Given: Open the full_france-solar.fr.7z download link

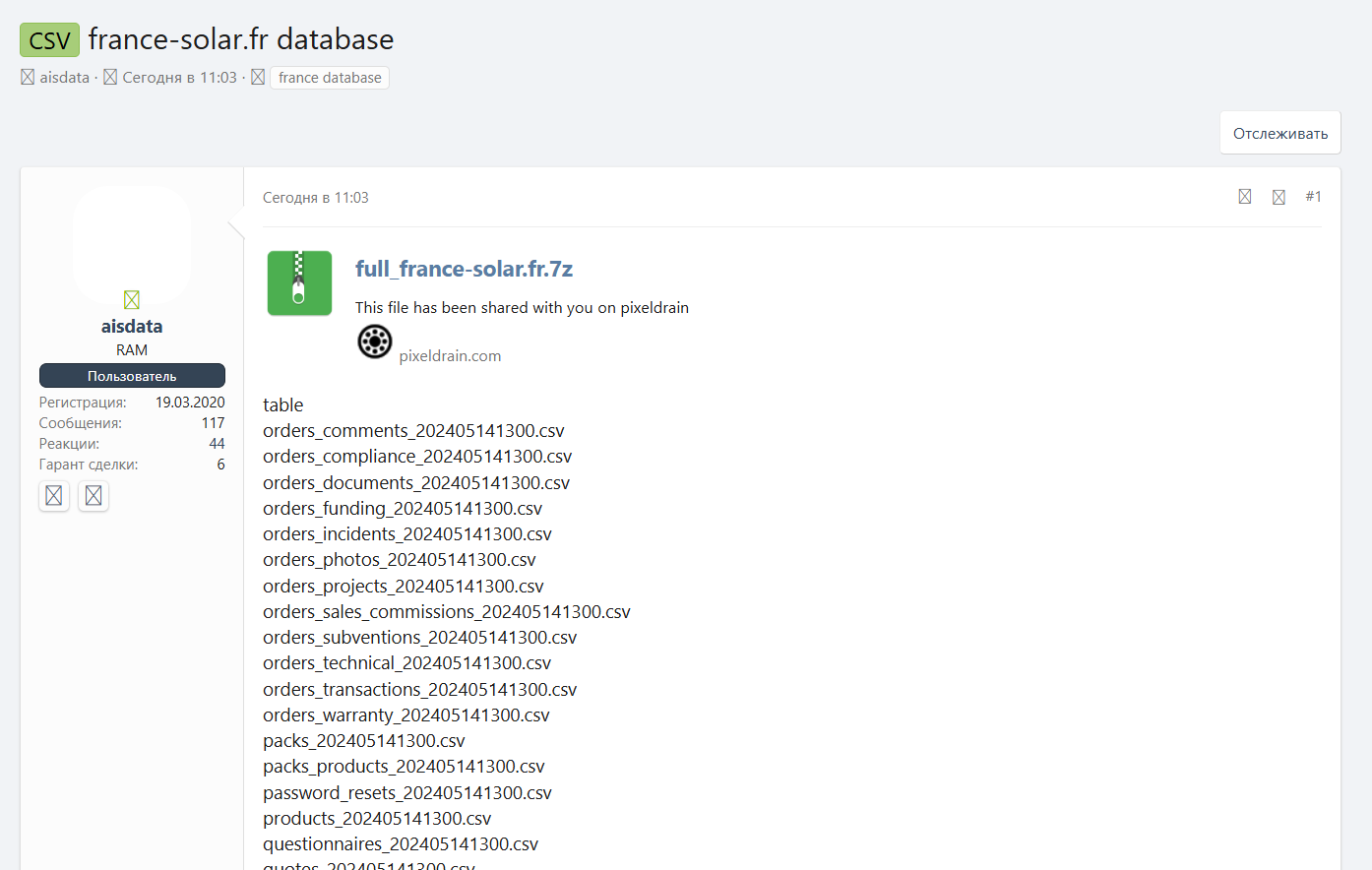Looking at the screenshot, I should pyautogui.click(x=464, y=269).
